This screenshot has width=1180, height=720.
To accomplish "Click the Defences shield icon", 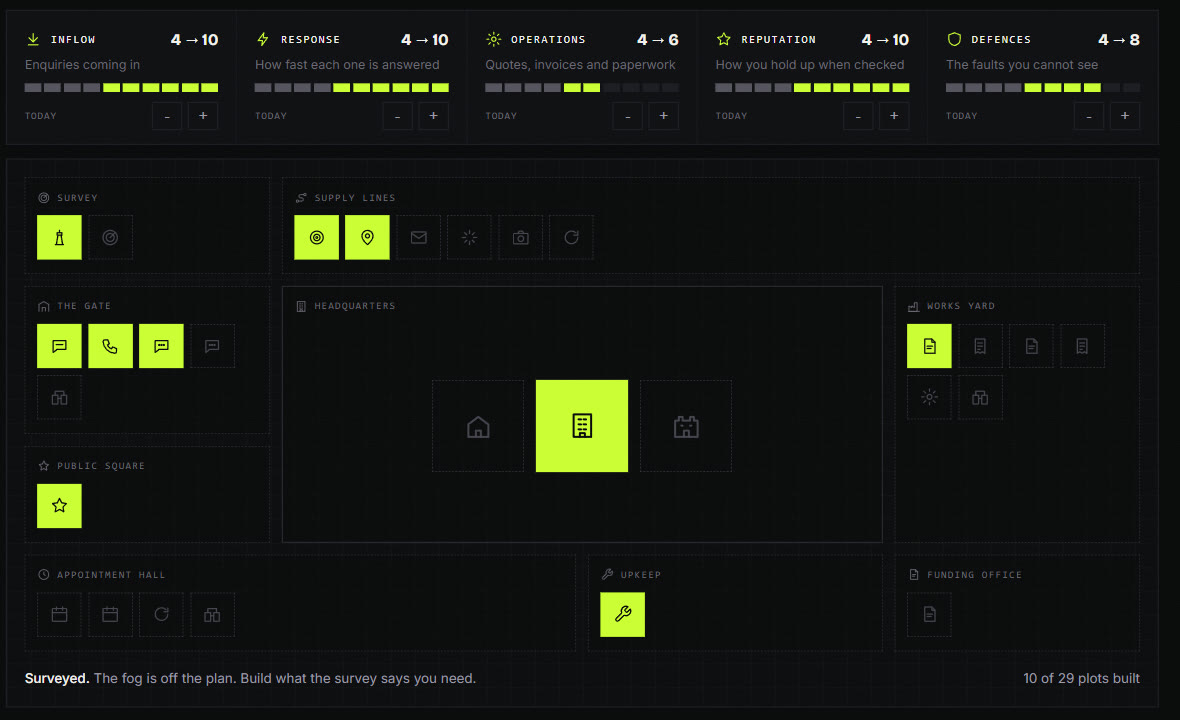I will click(x=954, y=39).
